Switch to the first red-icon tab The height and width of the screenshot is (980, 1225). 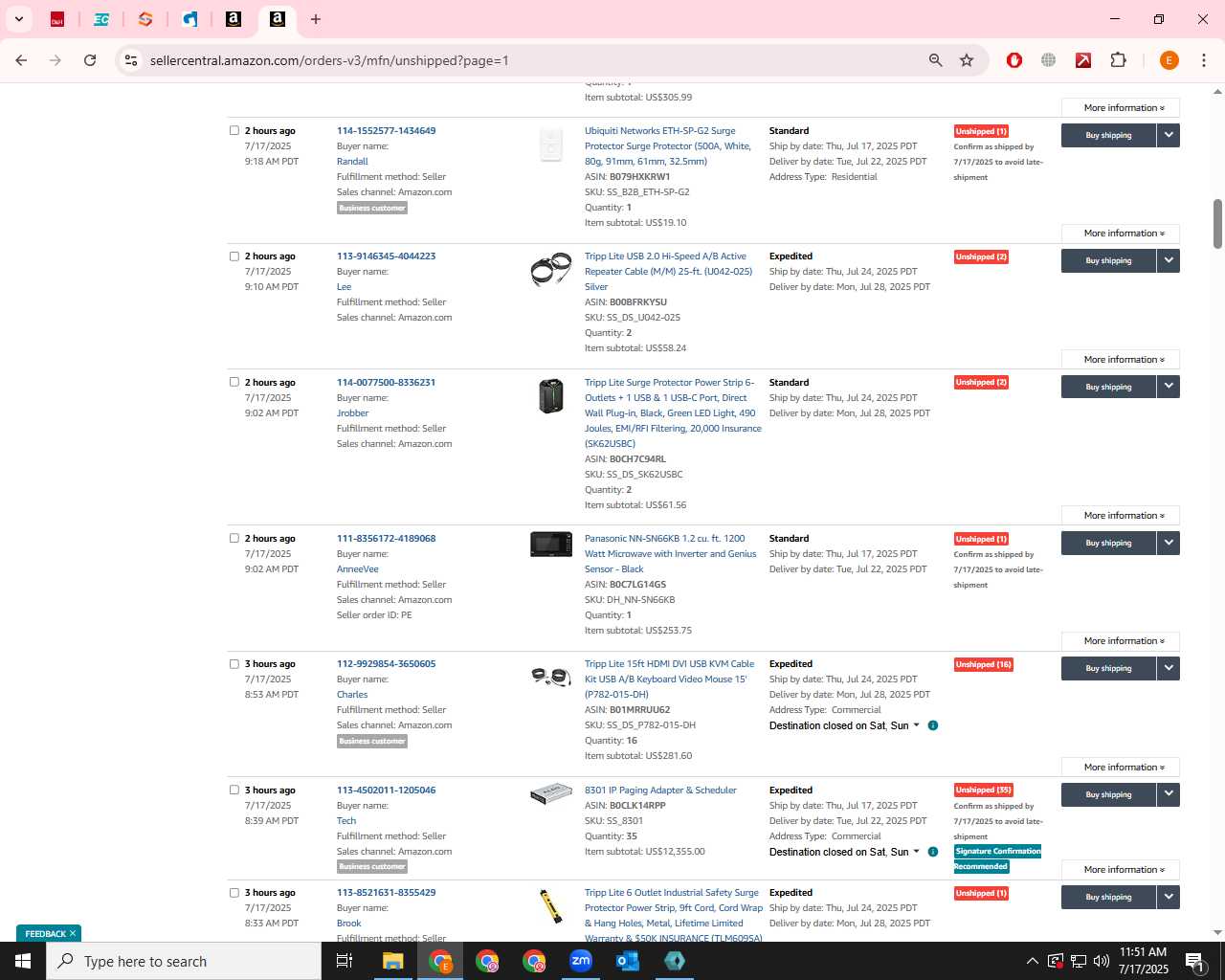pyautogui.click(x=57, y=19)
